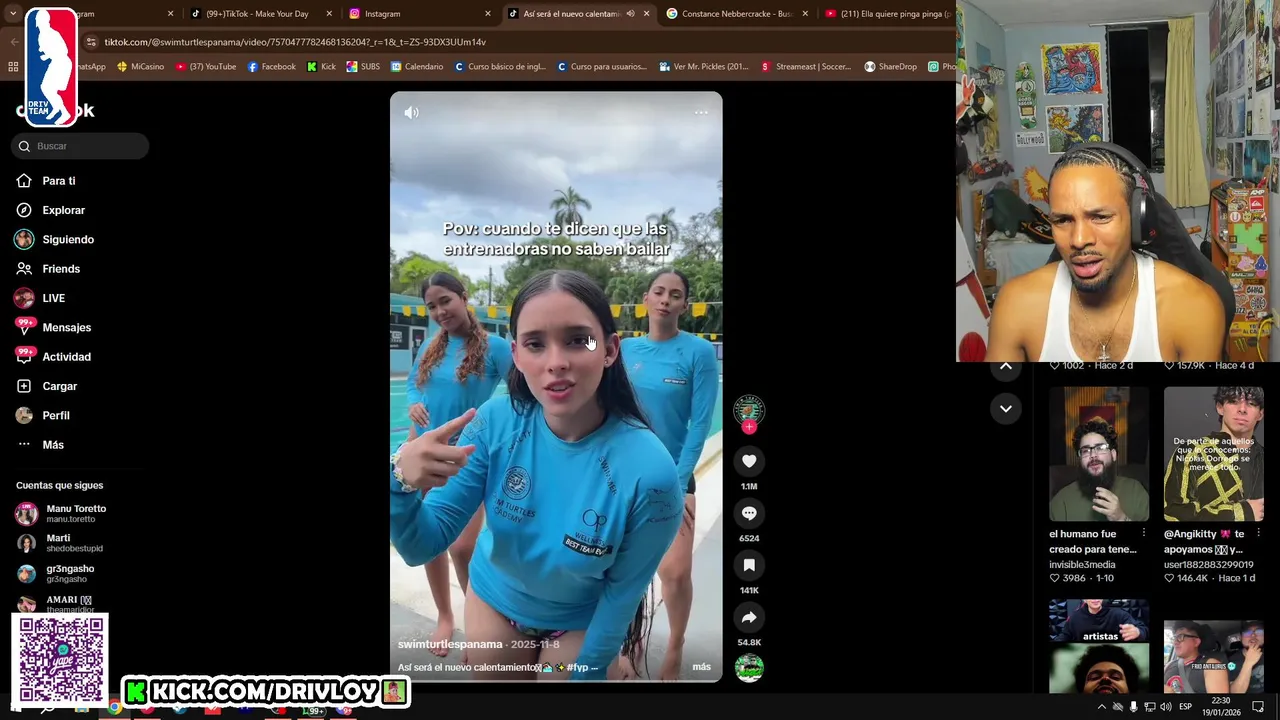Open user1882883299019 profile link

pyautogui.click(x=1208, y=565)
